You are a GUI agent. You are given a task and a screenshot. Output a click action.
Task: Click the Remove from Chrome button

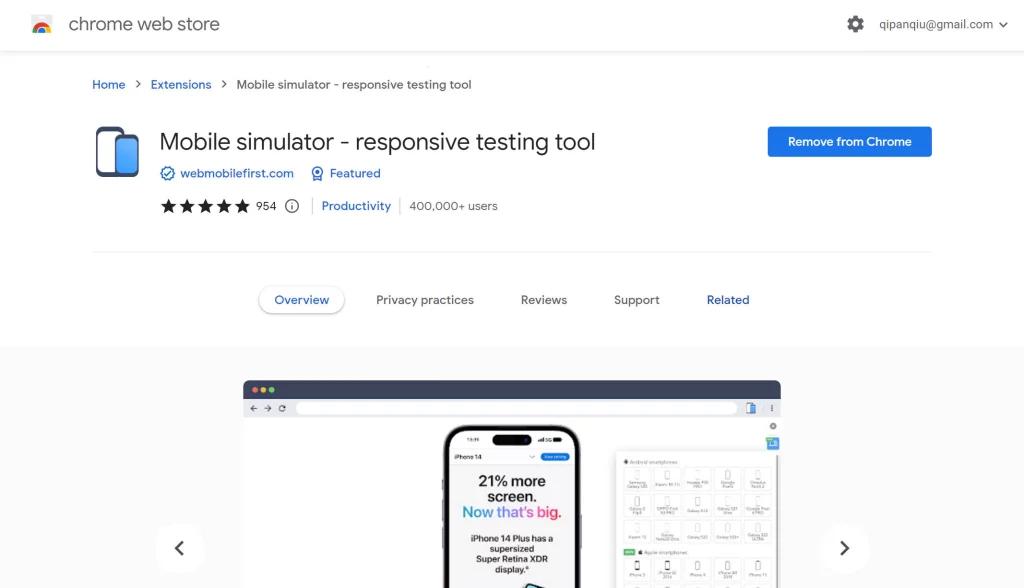[850, 142]
